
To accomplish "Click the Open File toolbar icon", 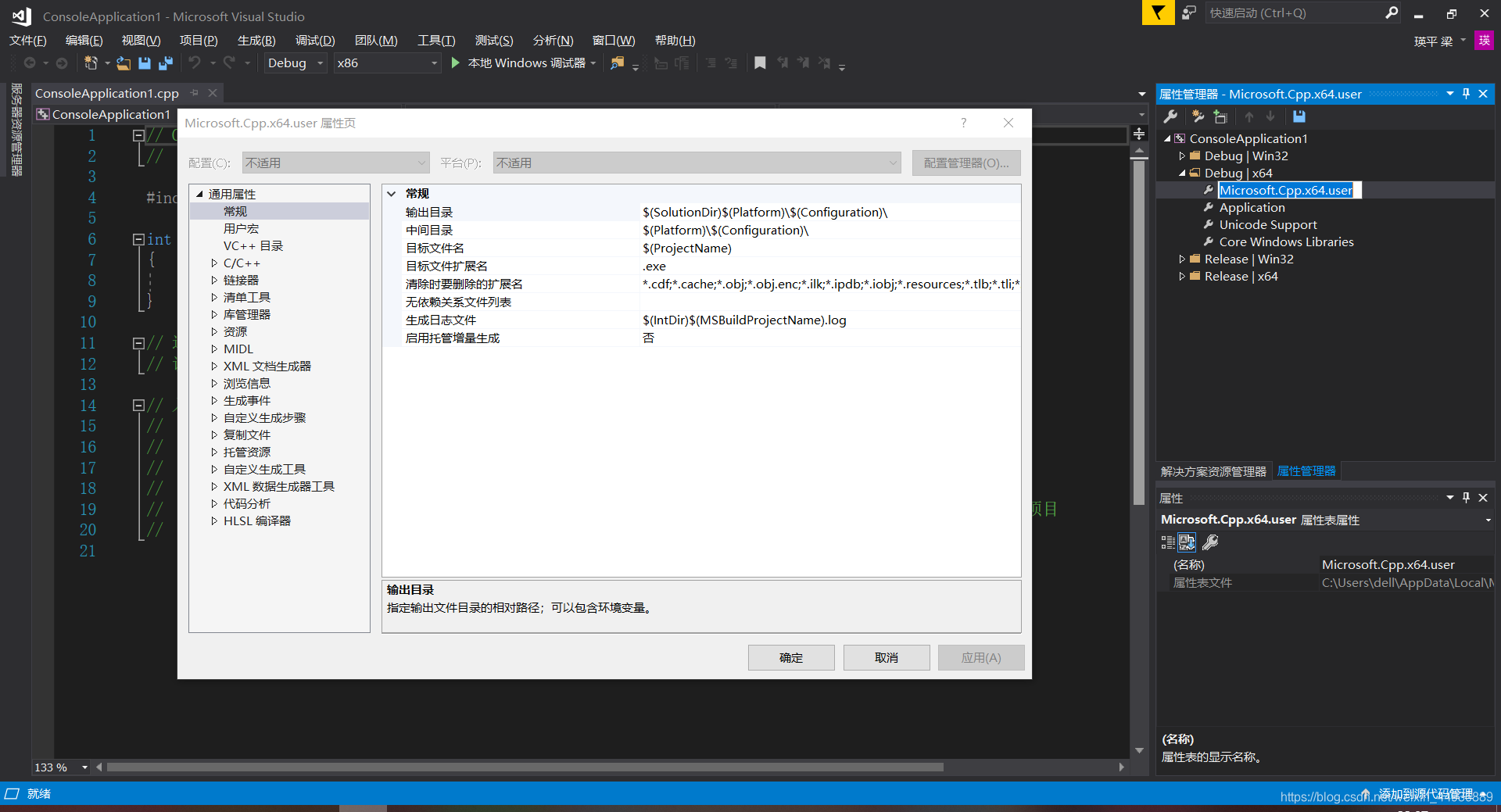I will pos(124,63).
